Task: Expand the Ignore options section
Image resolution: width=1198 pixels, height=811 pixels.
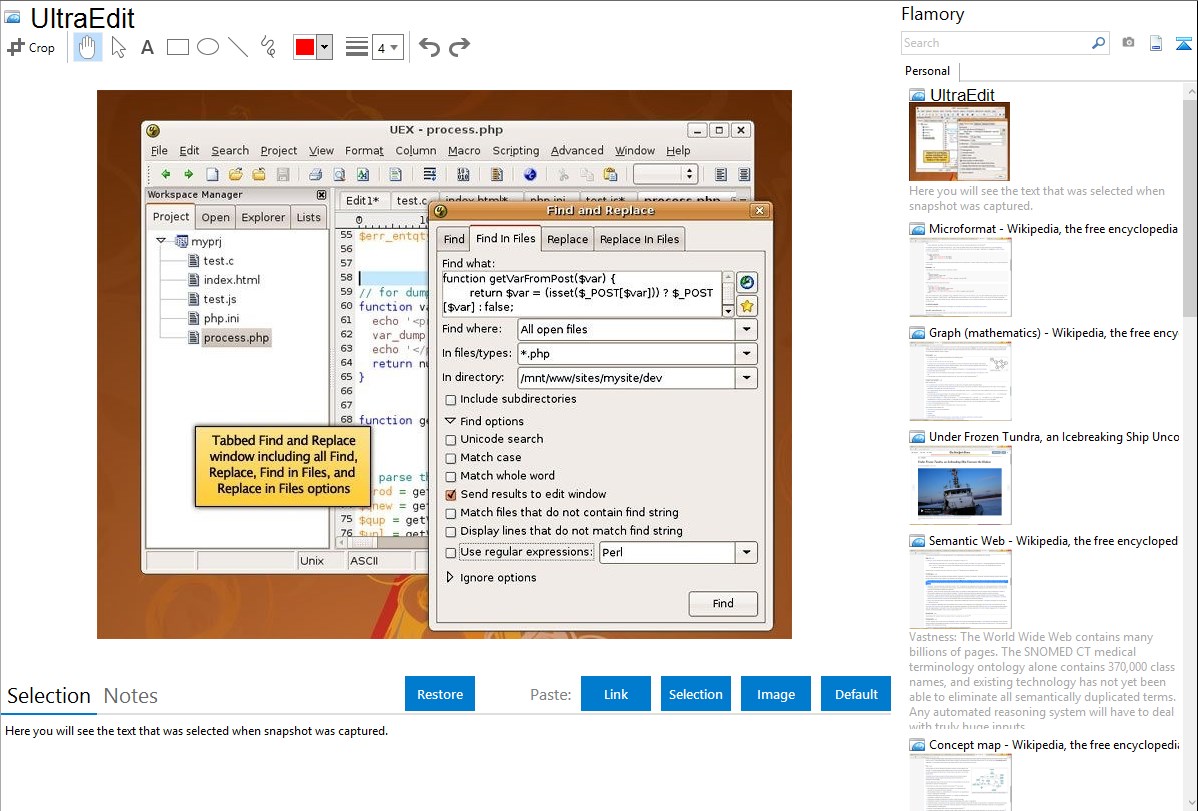Action: point(450,578)
